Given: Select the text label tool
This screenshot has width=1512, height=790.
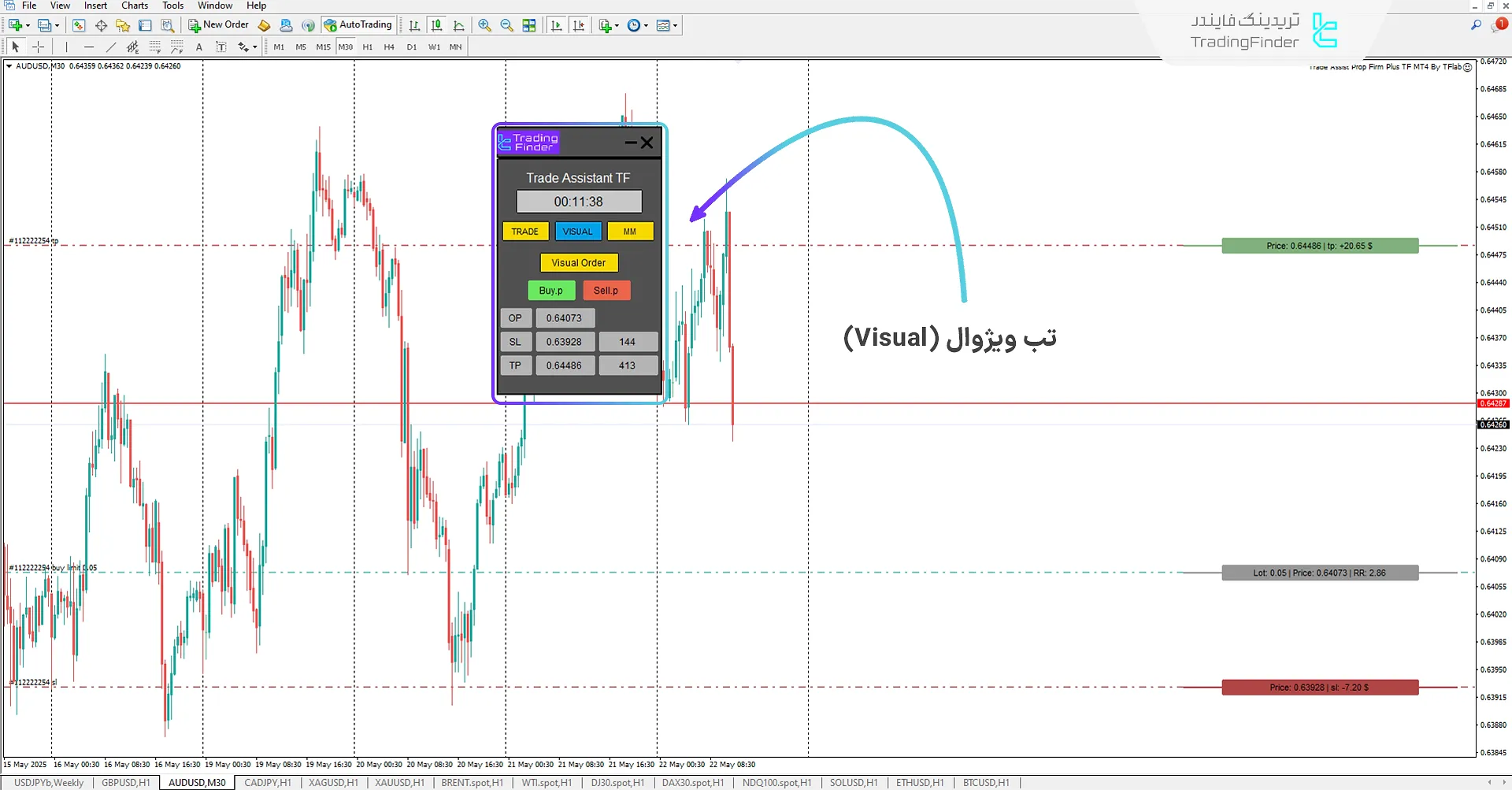Looking at the screenshot, I should (x=199, y=47).
